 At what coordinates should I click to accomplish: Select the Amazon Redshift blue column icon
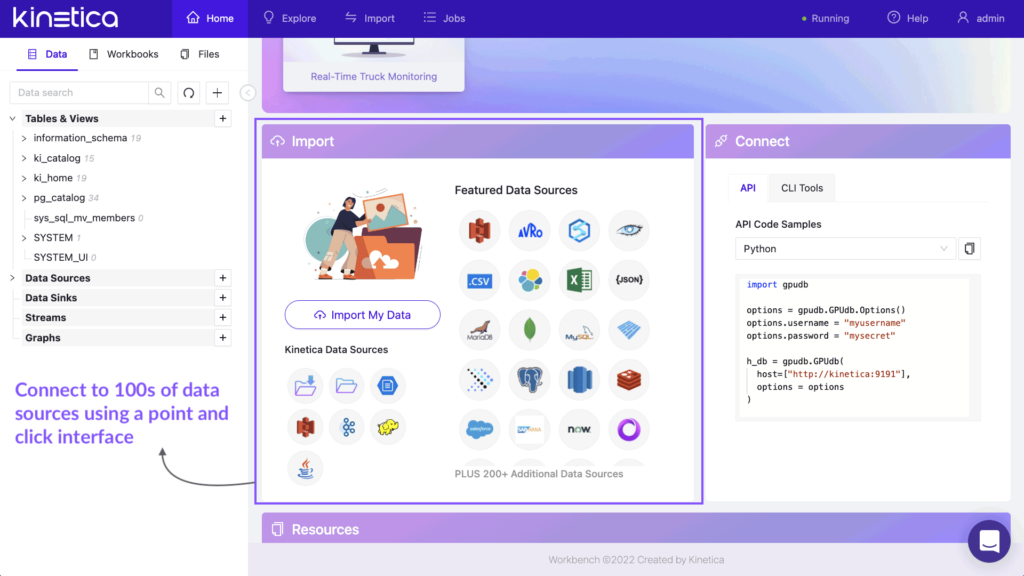579,380
